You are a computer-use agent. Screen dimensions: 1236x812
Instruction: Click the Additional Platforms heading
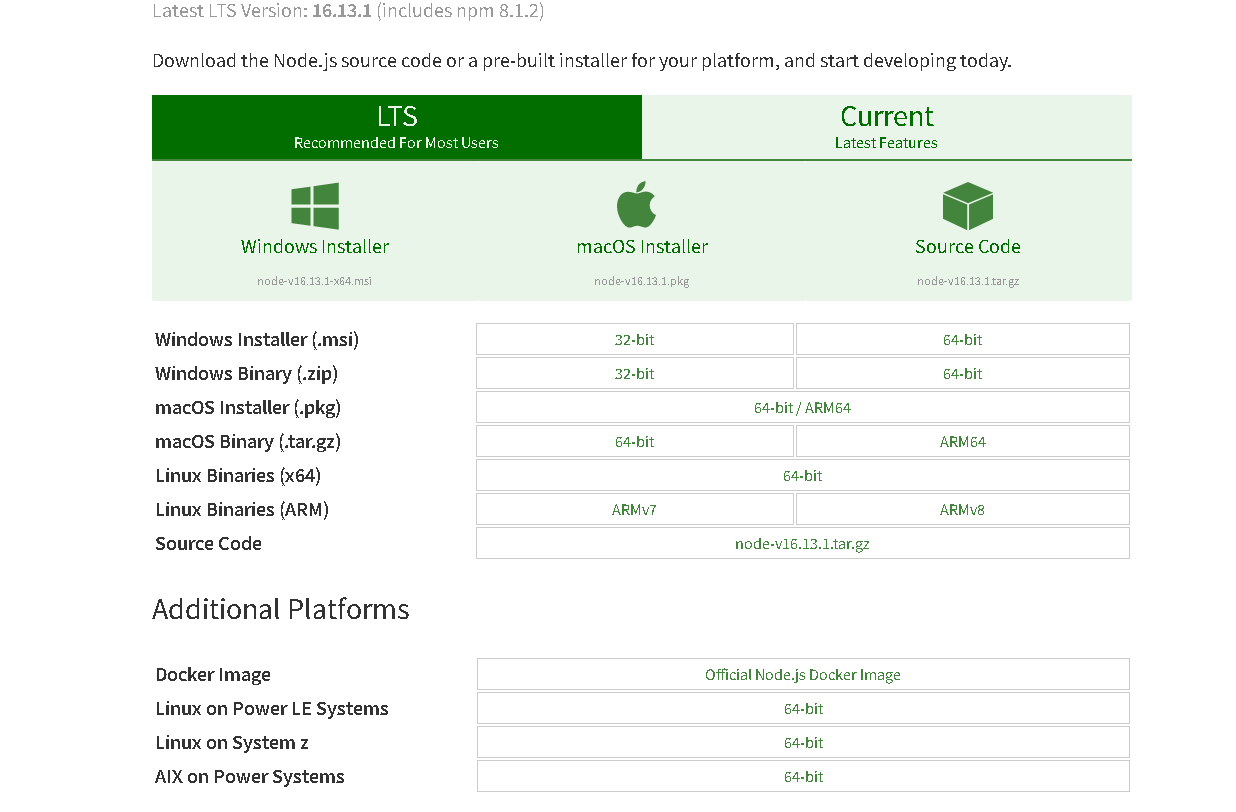pos(281,609)
